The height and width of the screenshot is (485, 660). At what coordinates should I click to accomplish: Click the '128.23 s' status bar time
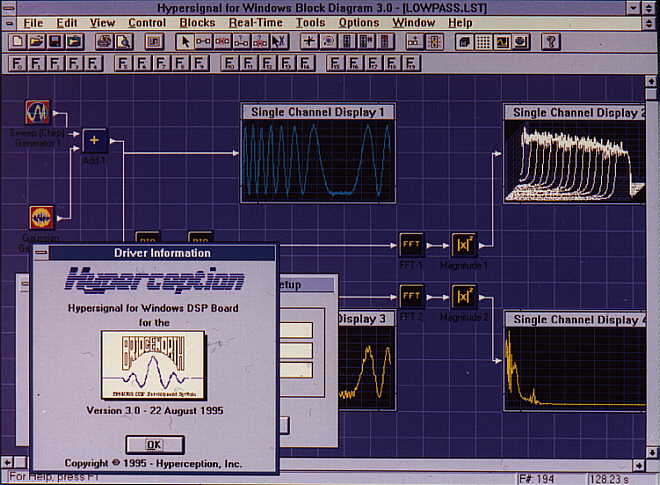pyautogui.click(x=609, y=479)
